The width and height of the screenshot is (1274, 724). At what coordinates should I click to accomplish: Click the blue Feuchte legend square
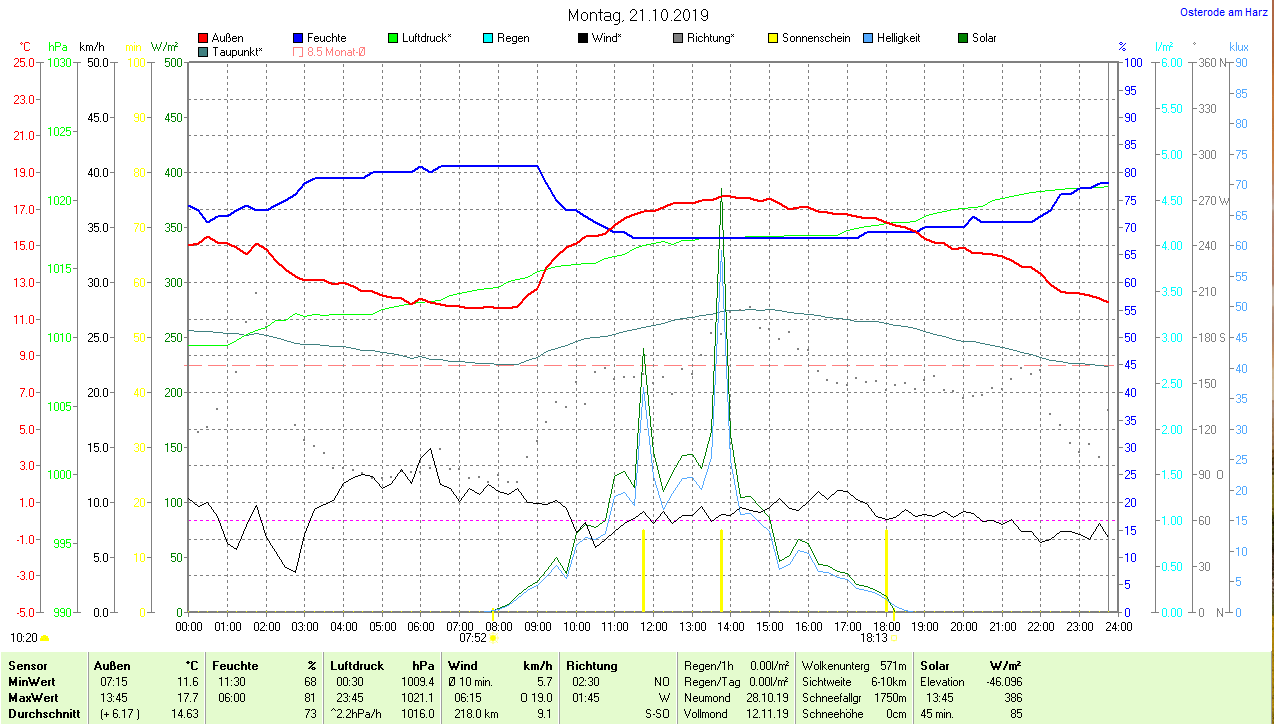click(299, 38)
